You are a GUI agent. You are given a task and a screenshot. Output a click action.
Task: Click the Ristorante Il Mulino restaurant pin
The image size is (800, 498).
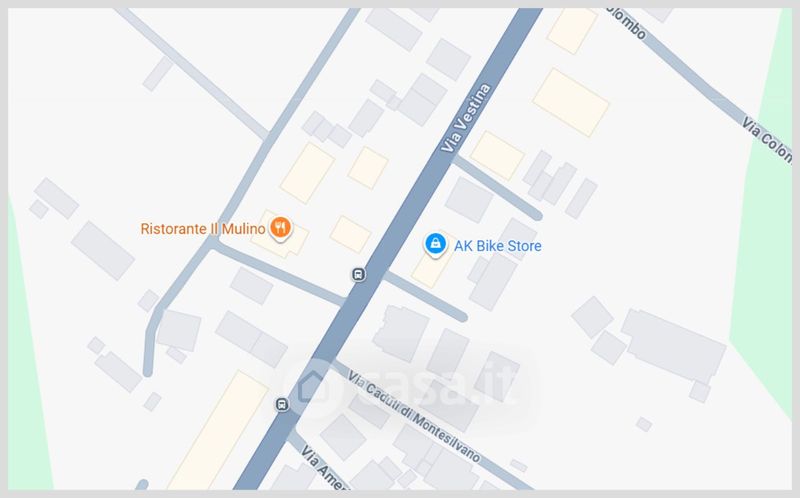click(280, 227)
